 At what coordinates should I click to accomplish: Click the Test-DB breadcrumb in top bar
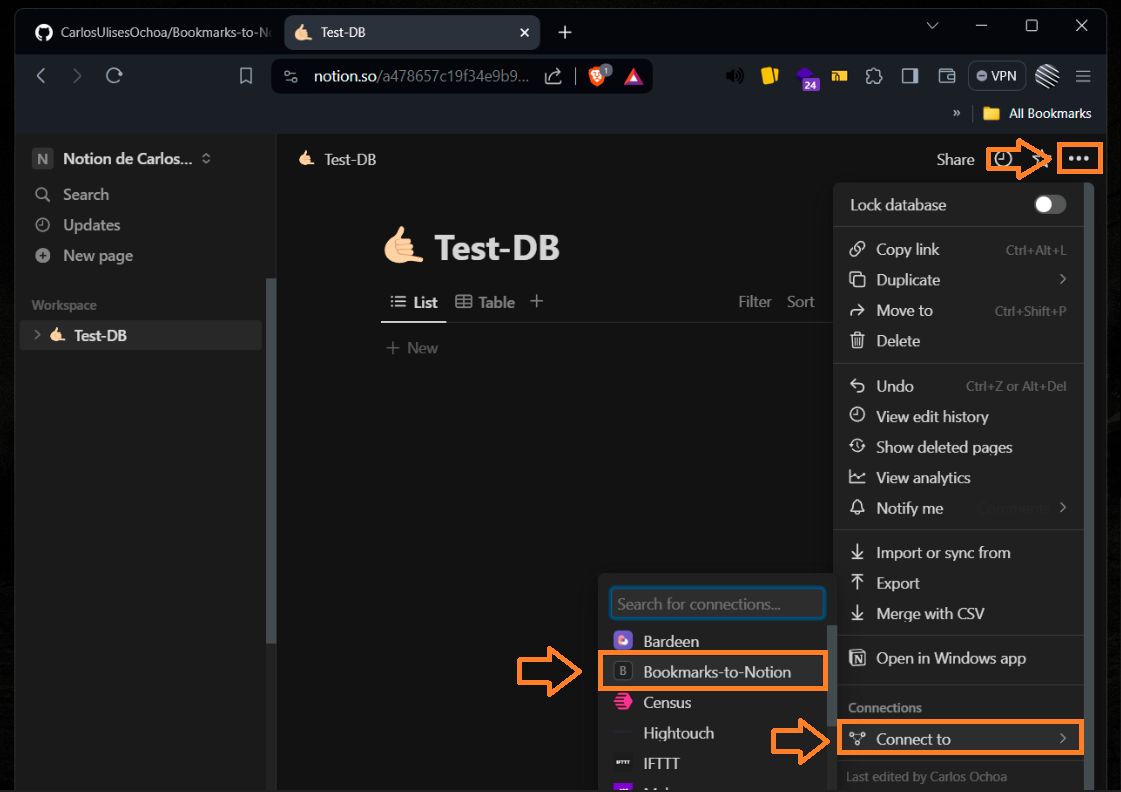[x=338, y=159]
